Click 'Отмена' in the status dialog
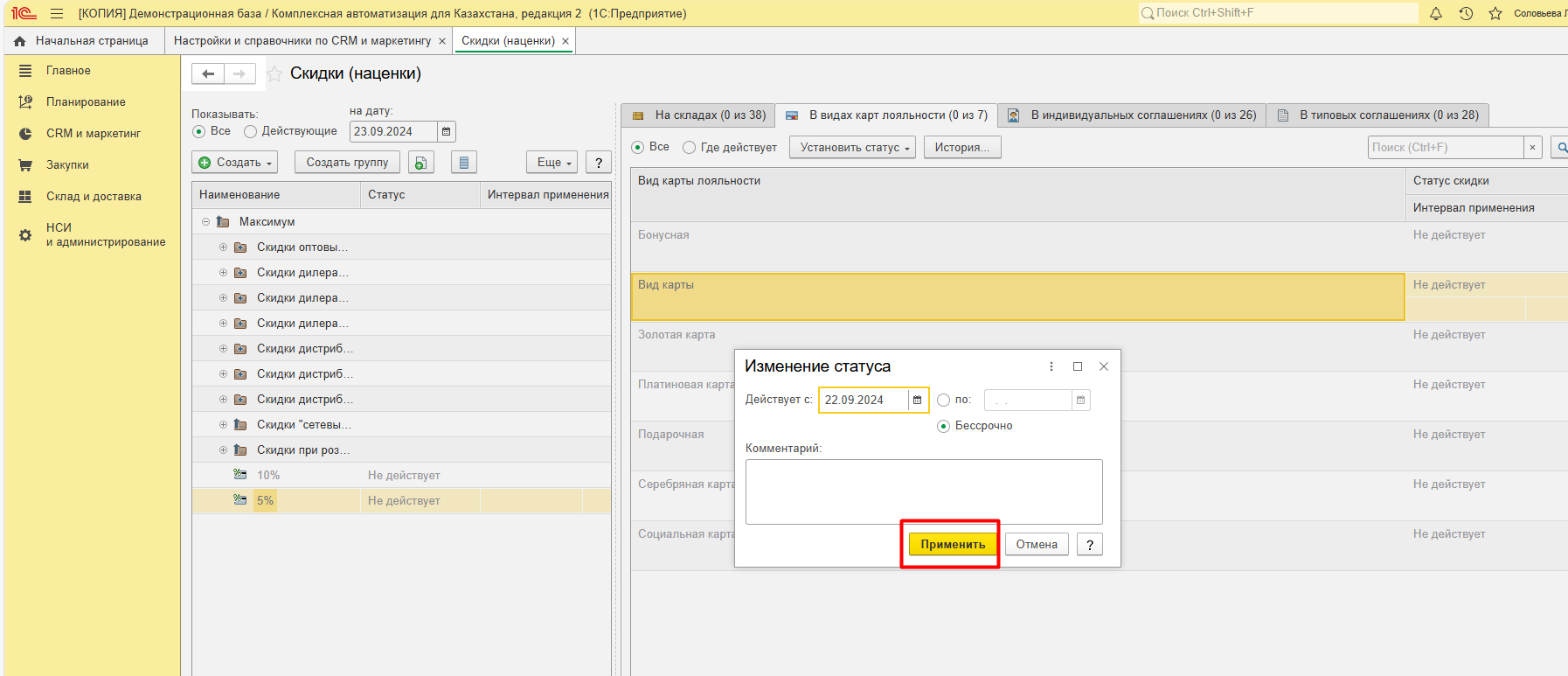The image size is (1568, 676). (1036, 544)
